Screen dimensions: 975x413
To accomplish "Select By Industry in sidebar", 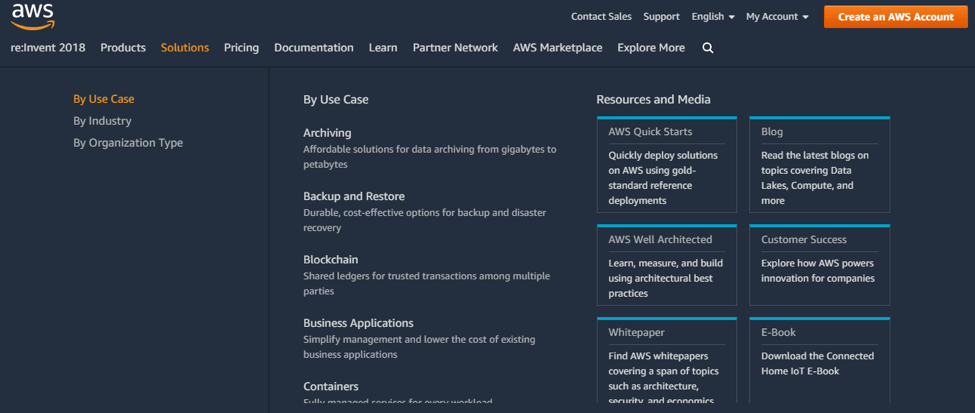I will (x=102, y=121).
